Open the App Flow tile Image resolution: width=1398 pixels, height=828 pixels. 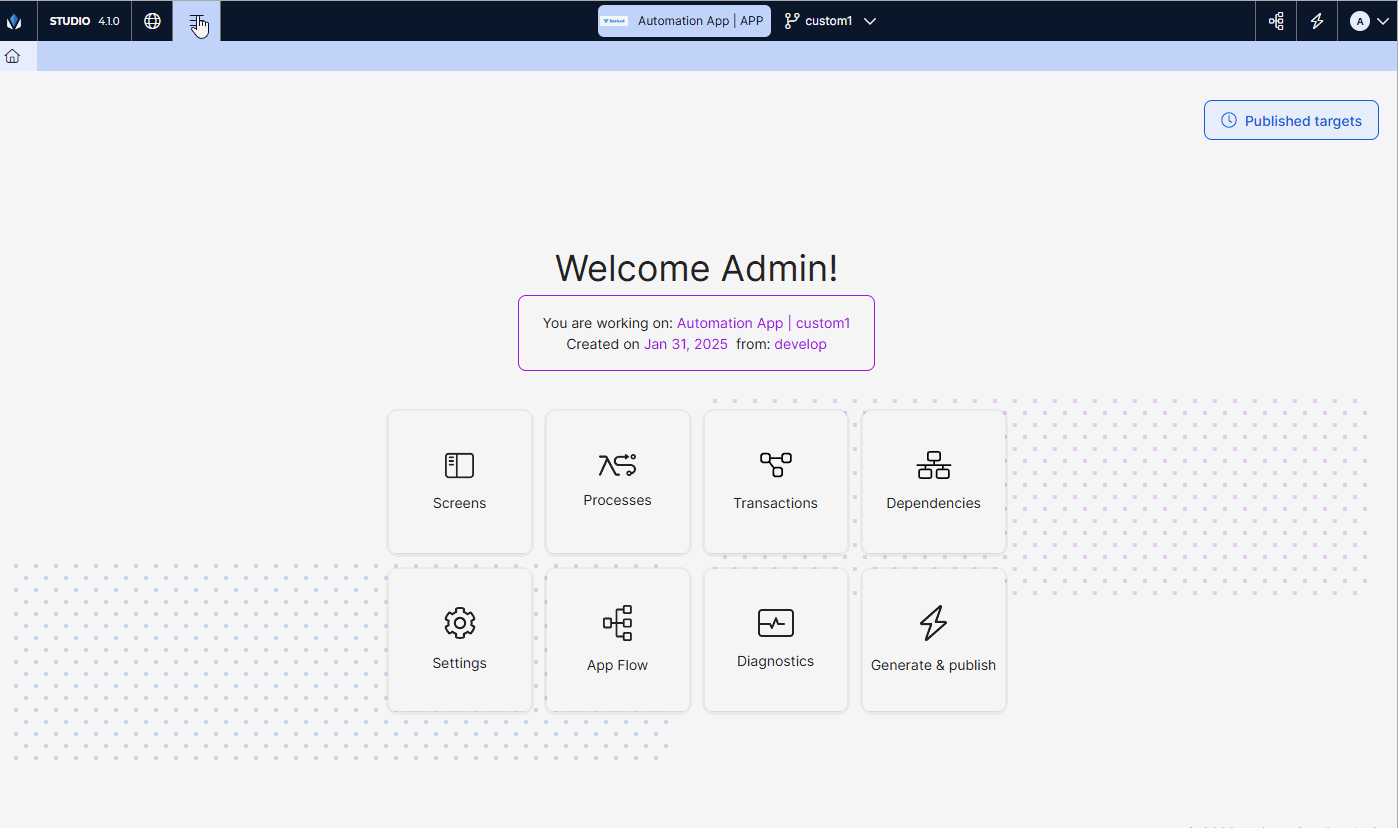point(617,640)
